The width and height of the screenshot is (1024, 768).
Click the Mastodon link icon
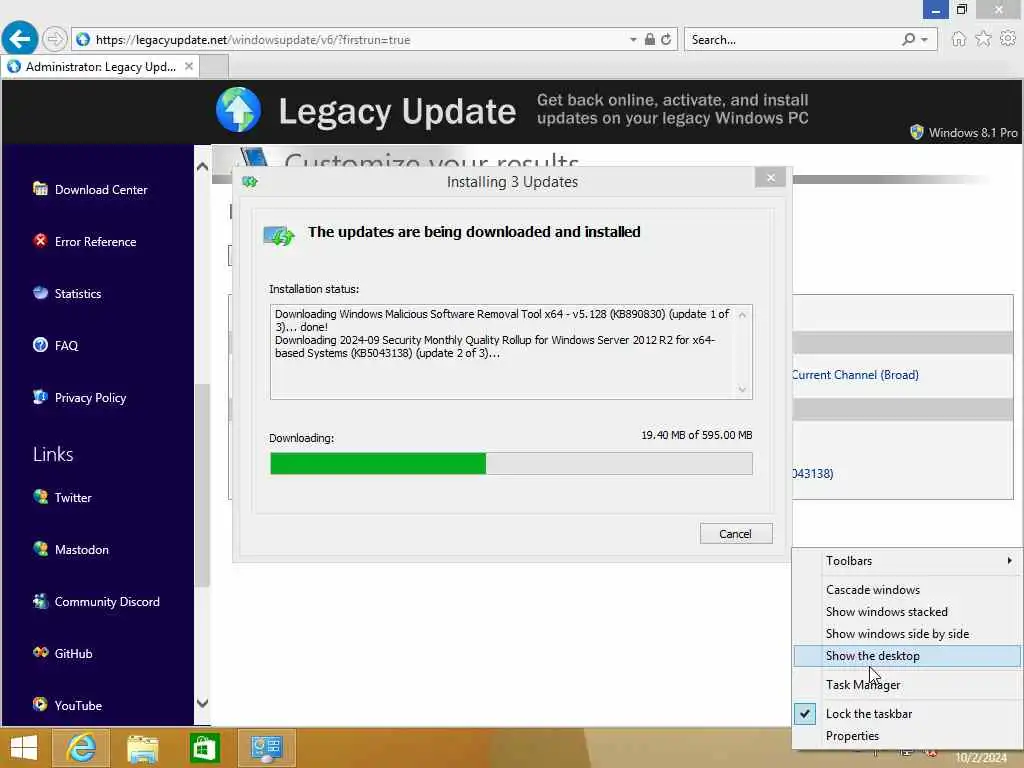[40, 549]
